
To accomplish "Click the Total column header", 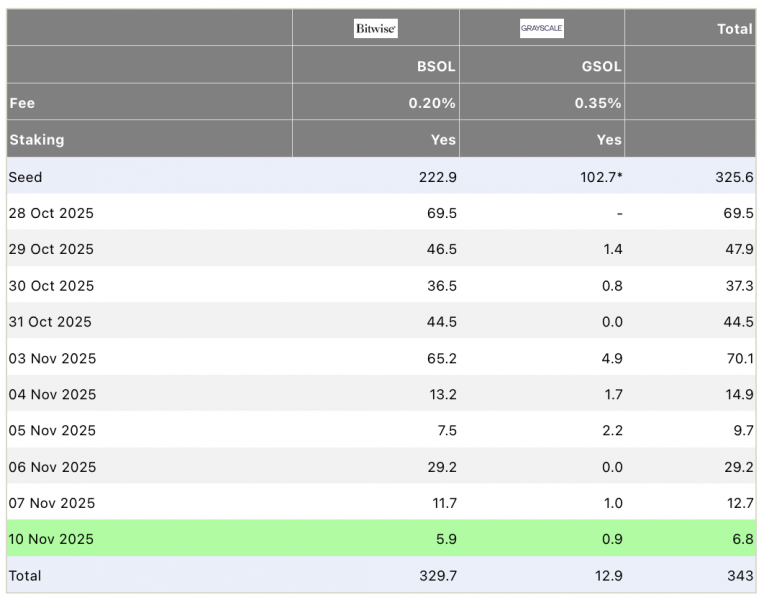I will click(x=735, y=29).
